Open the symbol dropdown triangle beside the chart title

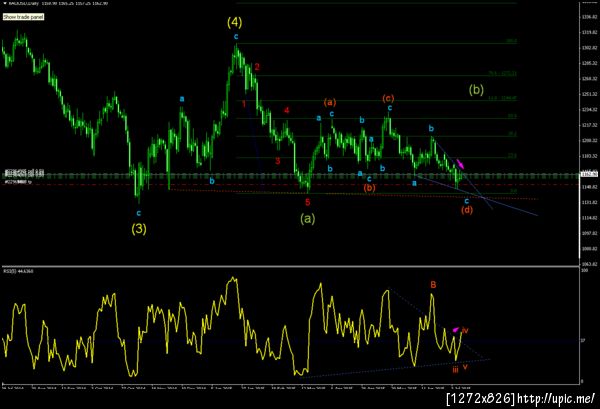point(5,3)
